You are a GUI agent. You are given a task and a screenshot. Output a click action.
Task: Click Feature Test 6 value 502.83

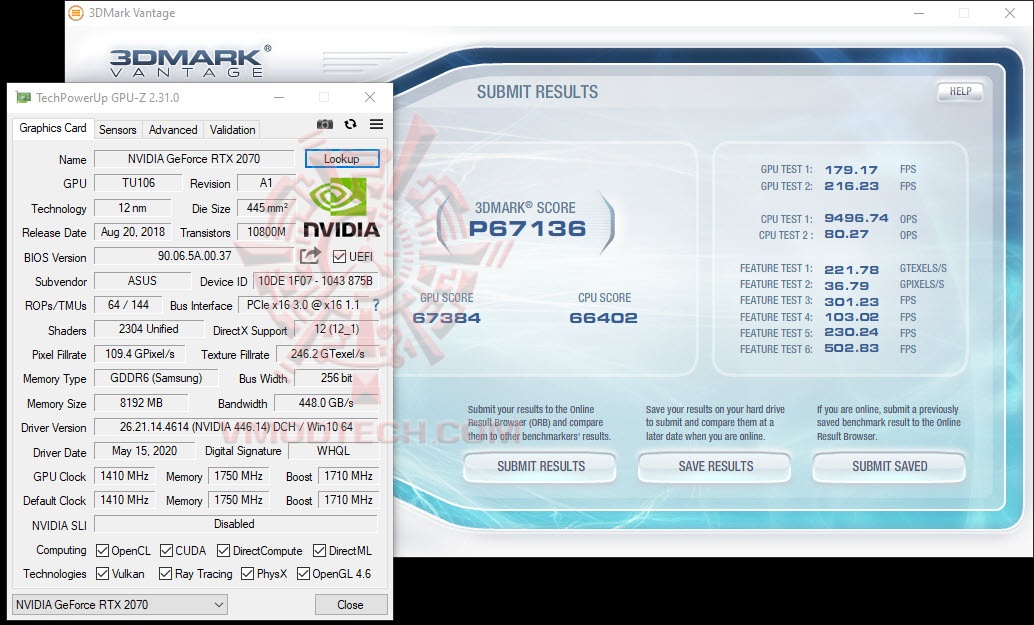click(x=851, y=349)
